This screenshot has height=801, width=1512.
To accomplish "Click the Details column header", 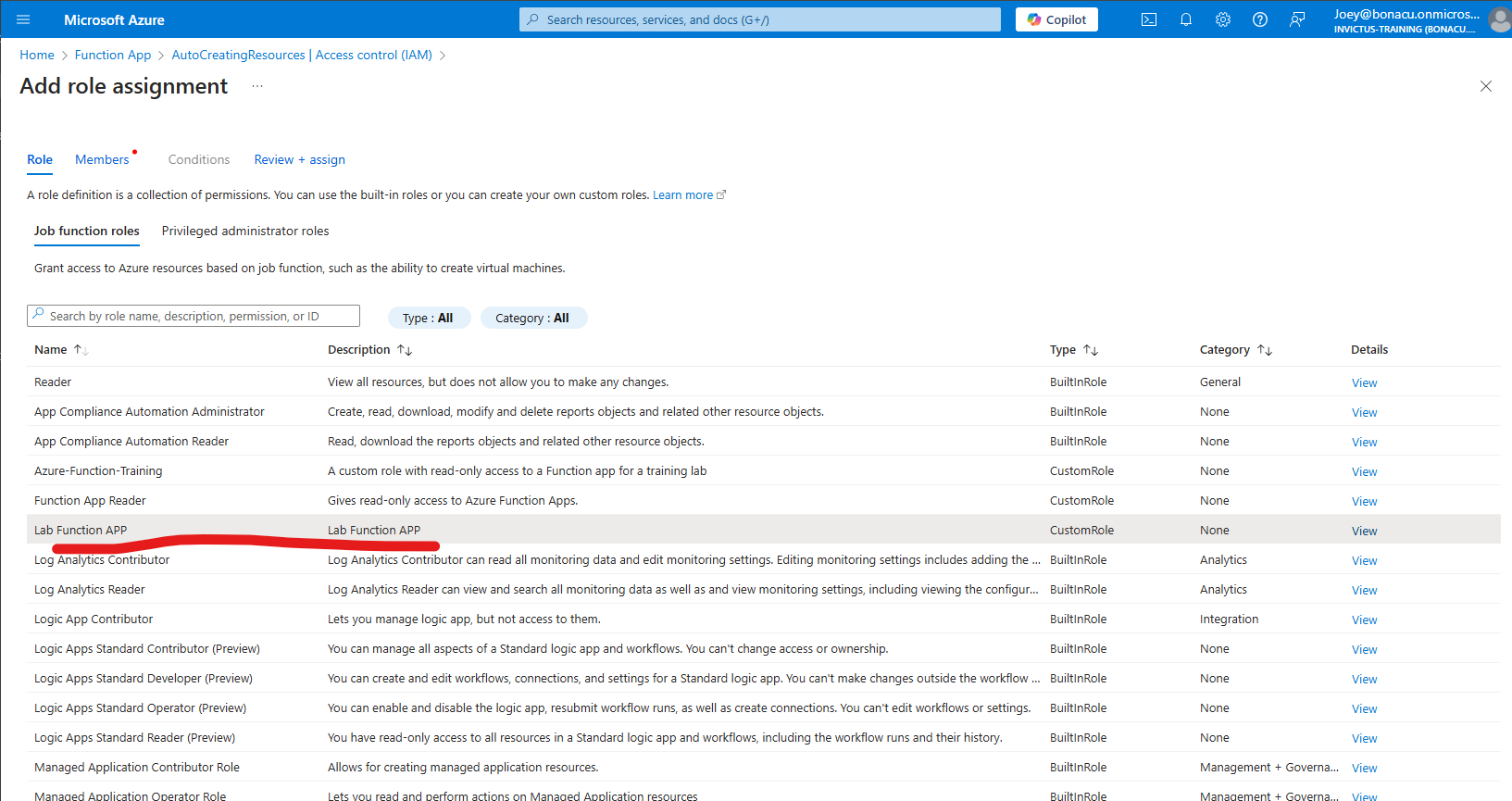I will coord(1368,350).
